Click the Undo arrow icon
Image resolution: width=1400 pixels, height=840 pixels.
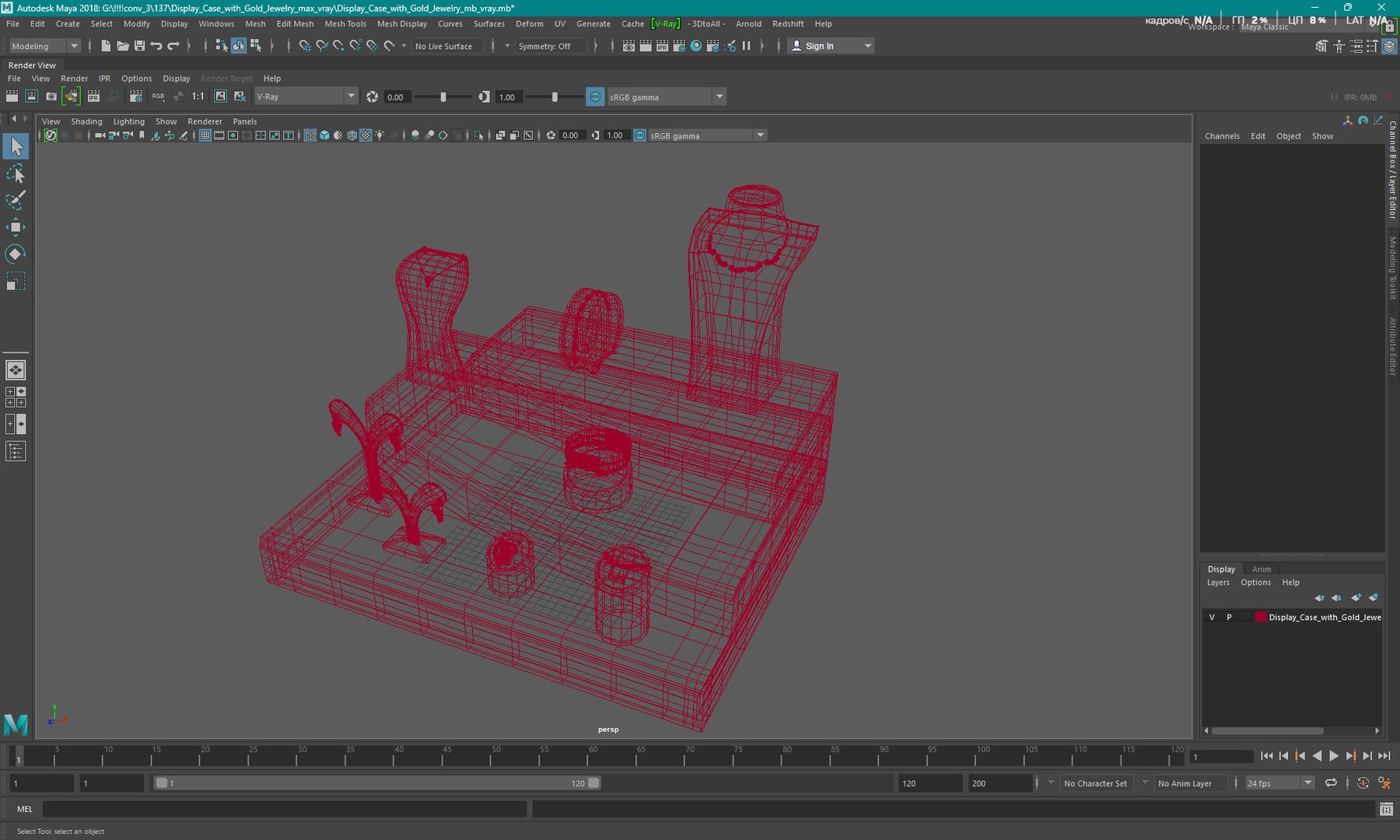[156, 46]
